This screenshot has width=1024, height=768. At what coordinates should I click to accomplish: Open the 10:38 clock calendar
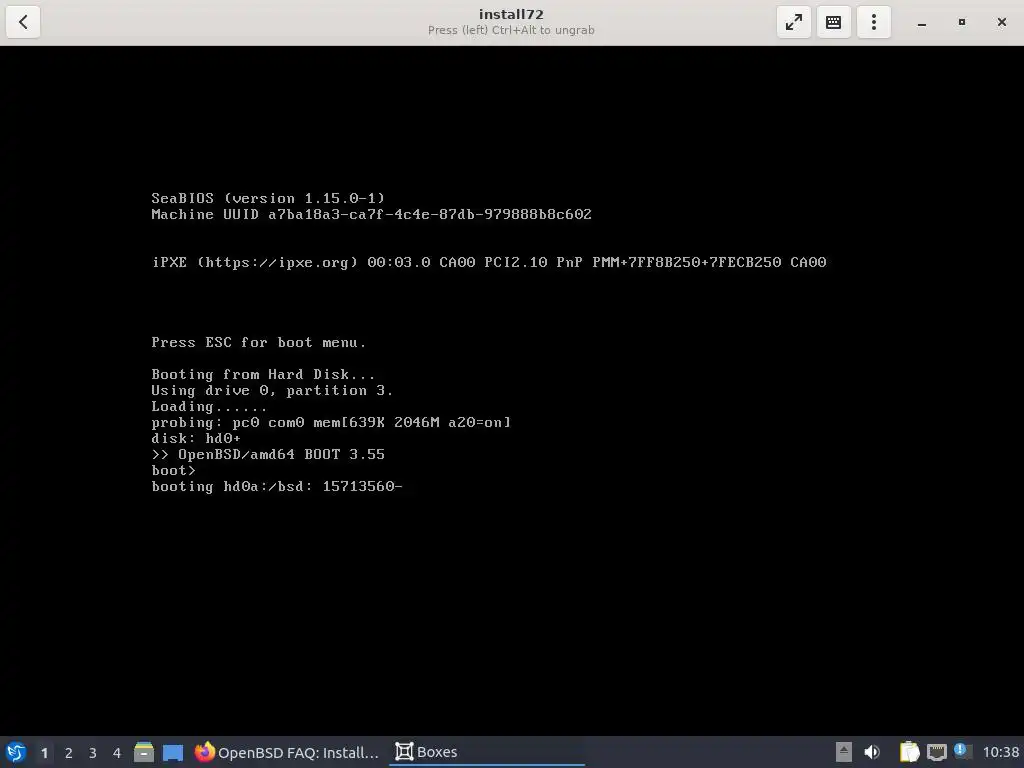[x=1000, y=752]
